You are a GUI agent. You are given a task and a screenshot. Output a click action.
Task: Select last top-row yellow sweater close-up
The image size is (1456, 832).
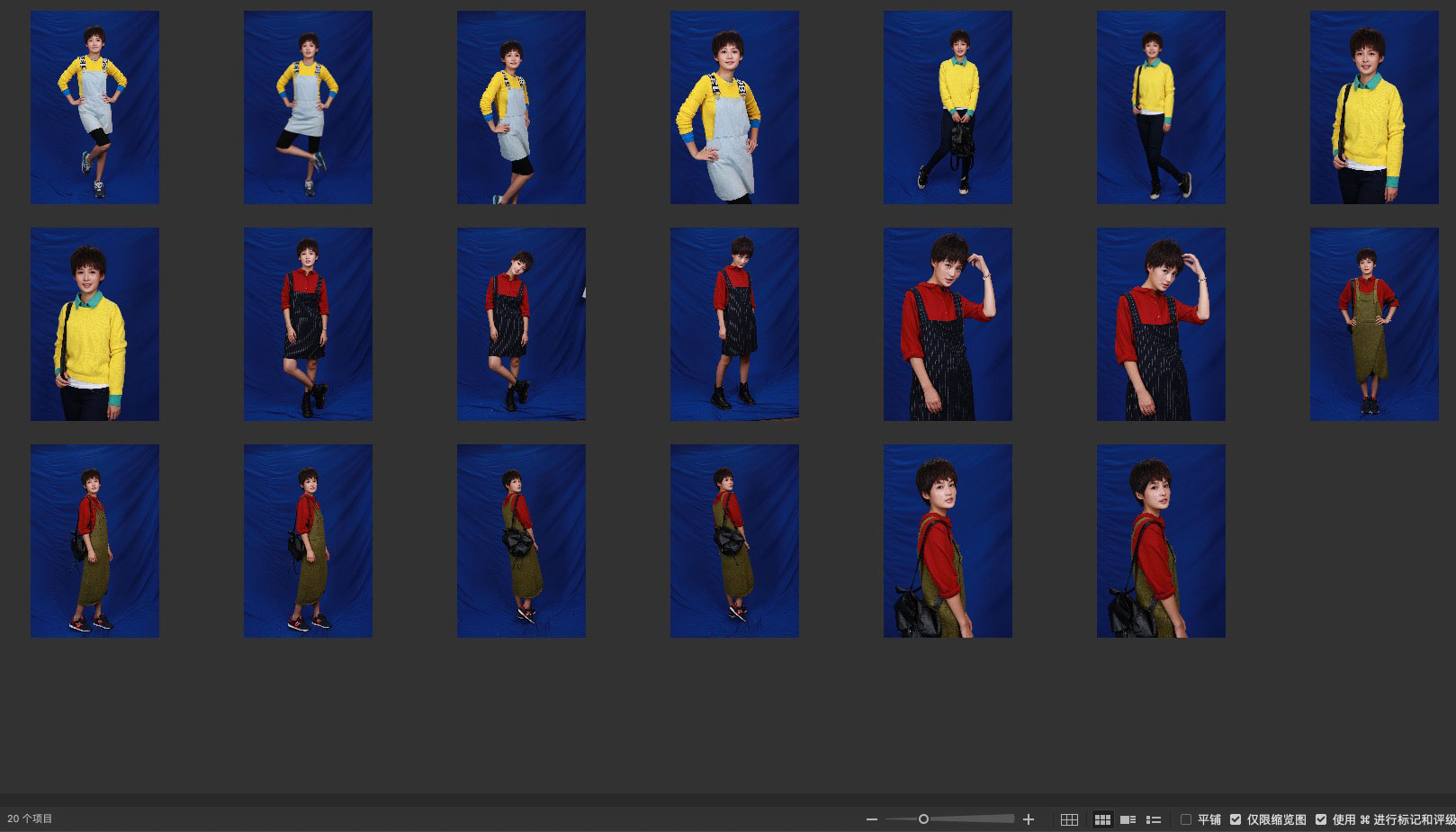coord(1373,107)
